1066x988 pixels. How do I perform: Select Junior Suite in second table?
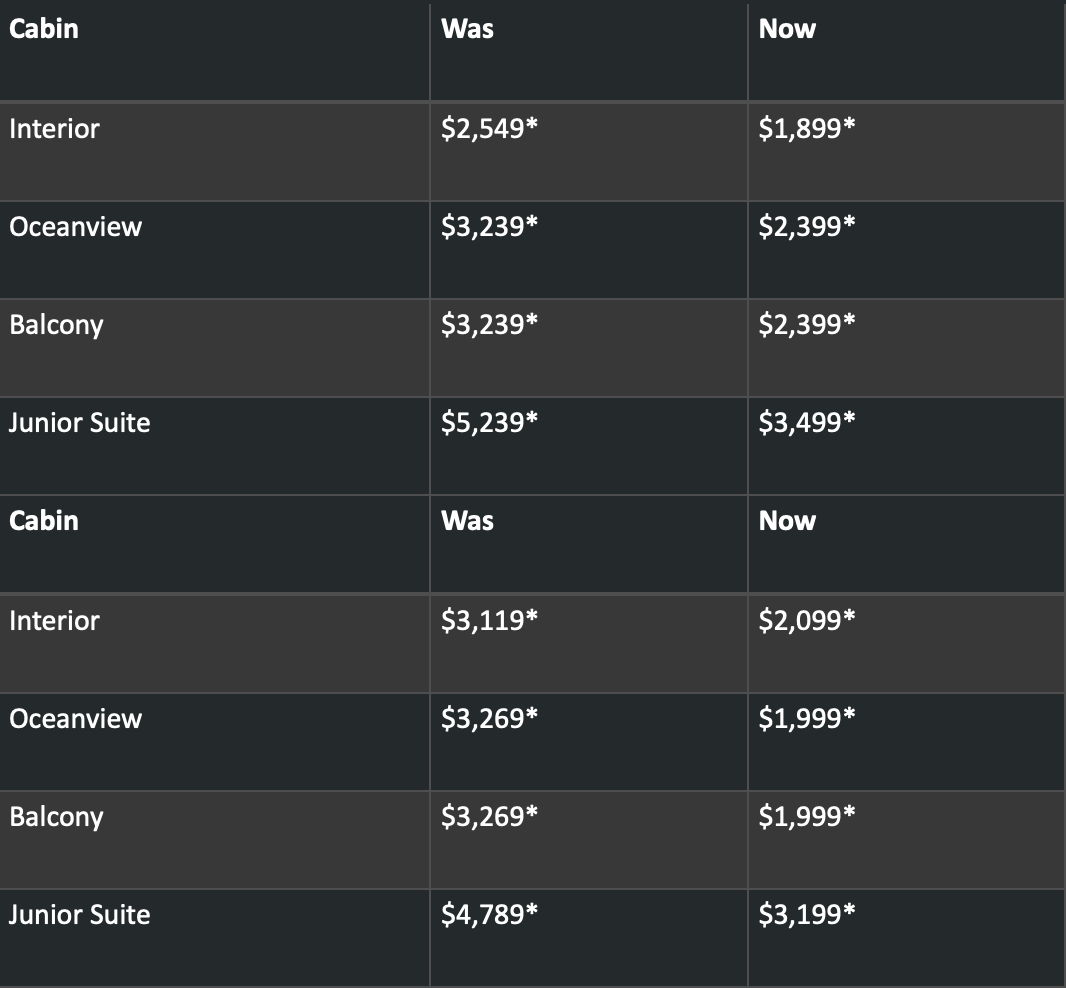click(80, 915)
